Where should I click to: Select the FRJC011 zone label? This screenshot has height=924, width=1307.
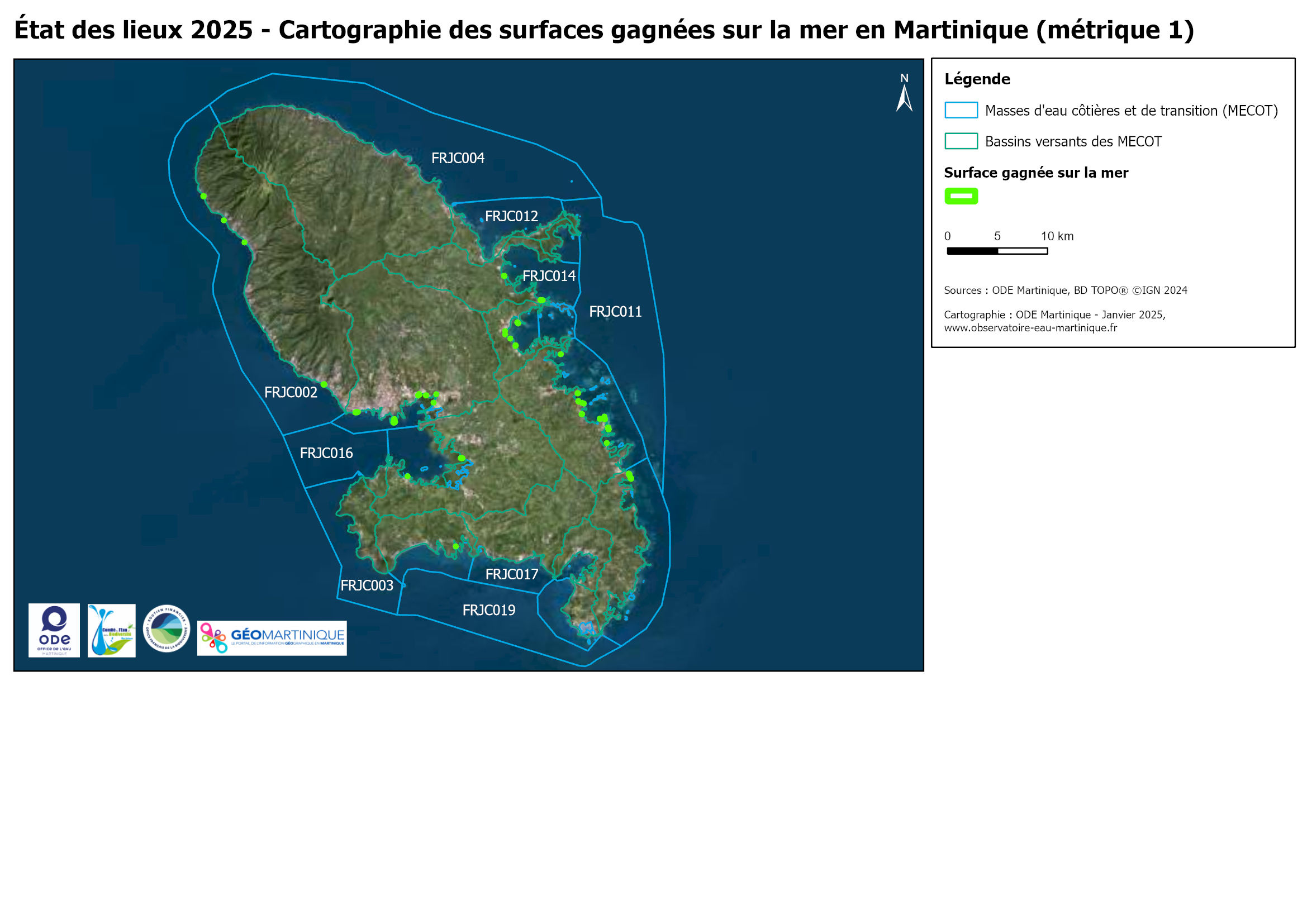tap(615, 312)
